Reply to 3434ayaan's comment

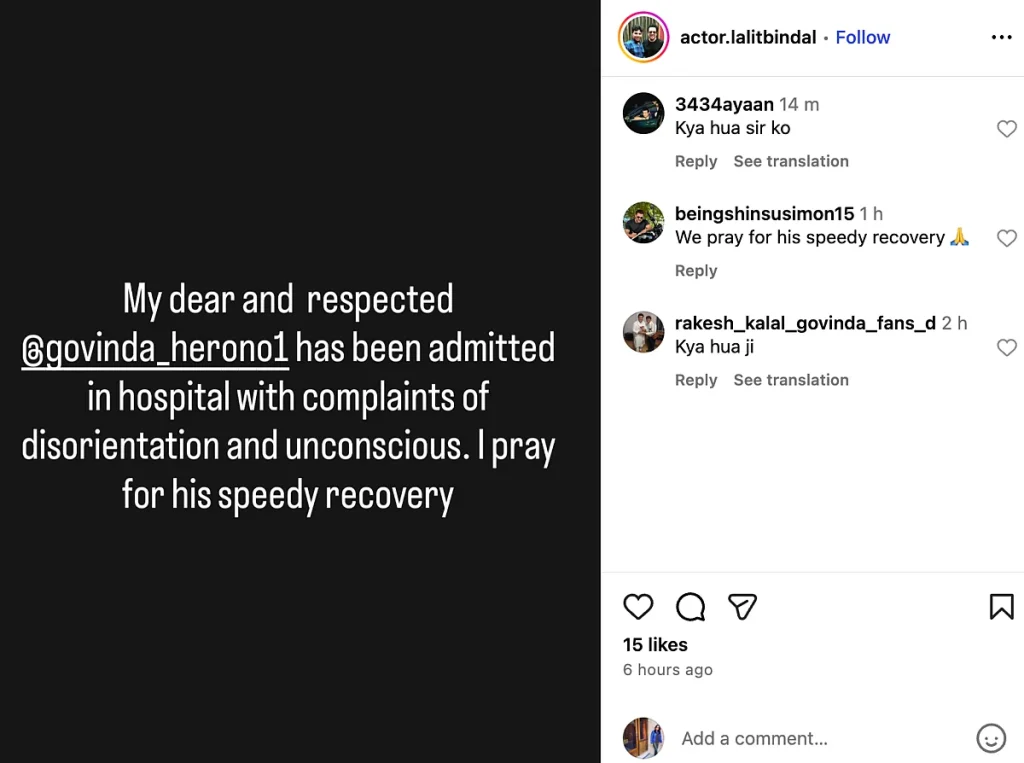click(696, 162)
